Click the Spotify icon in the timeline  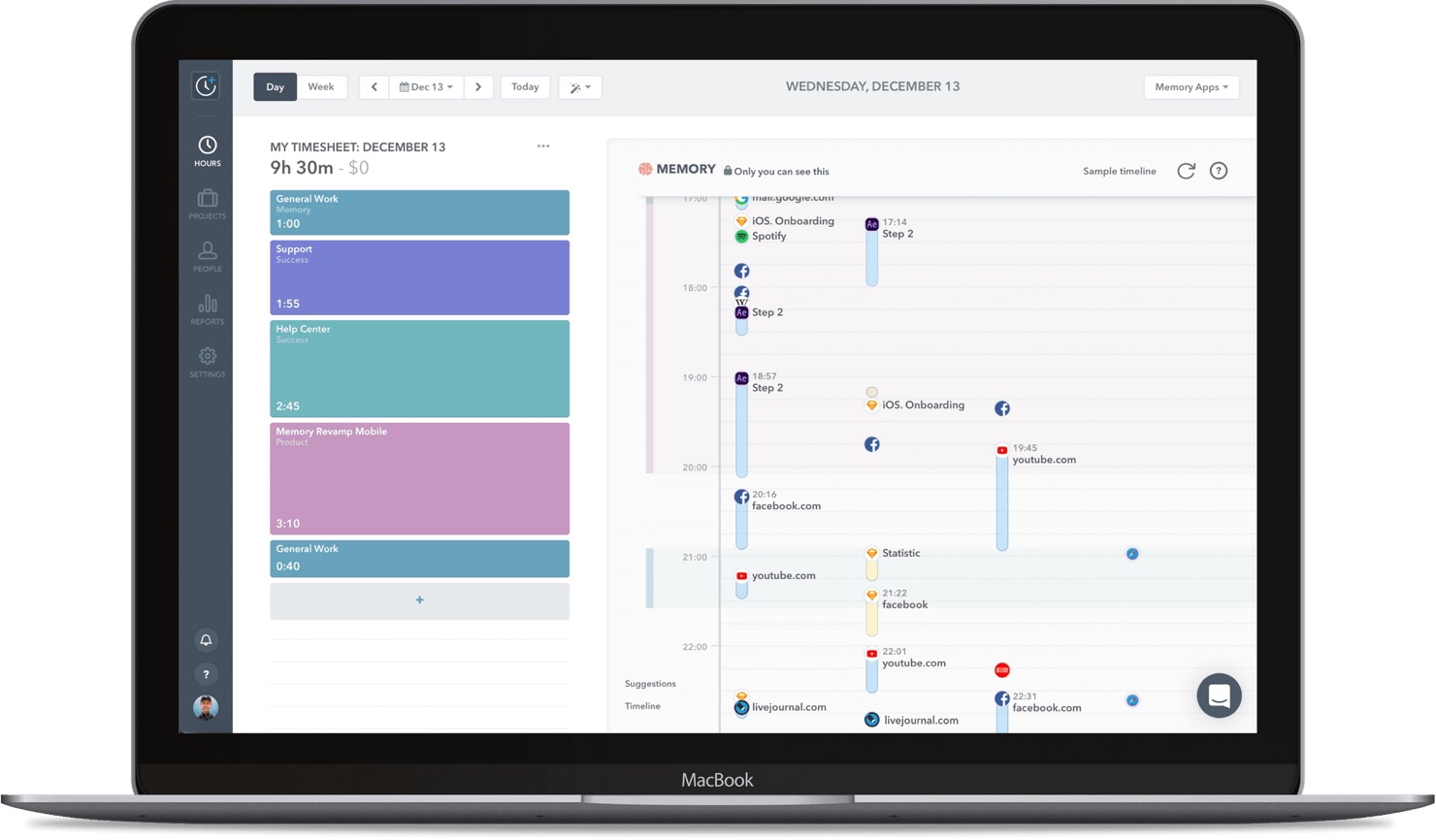click(740, 236)
